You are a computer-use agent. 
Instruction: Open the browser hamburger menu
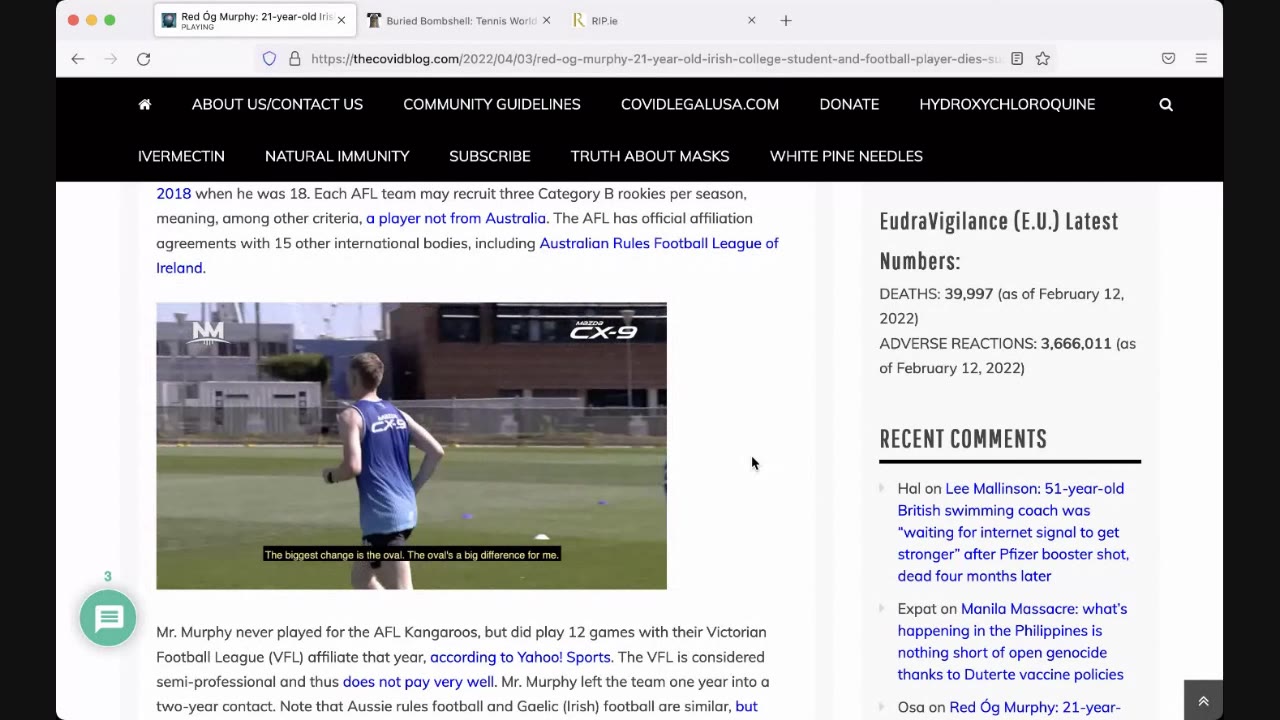(1201, 59)
